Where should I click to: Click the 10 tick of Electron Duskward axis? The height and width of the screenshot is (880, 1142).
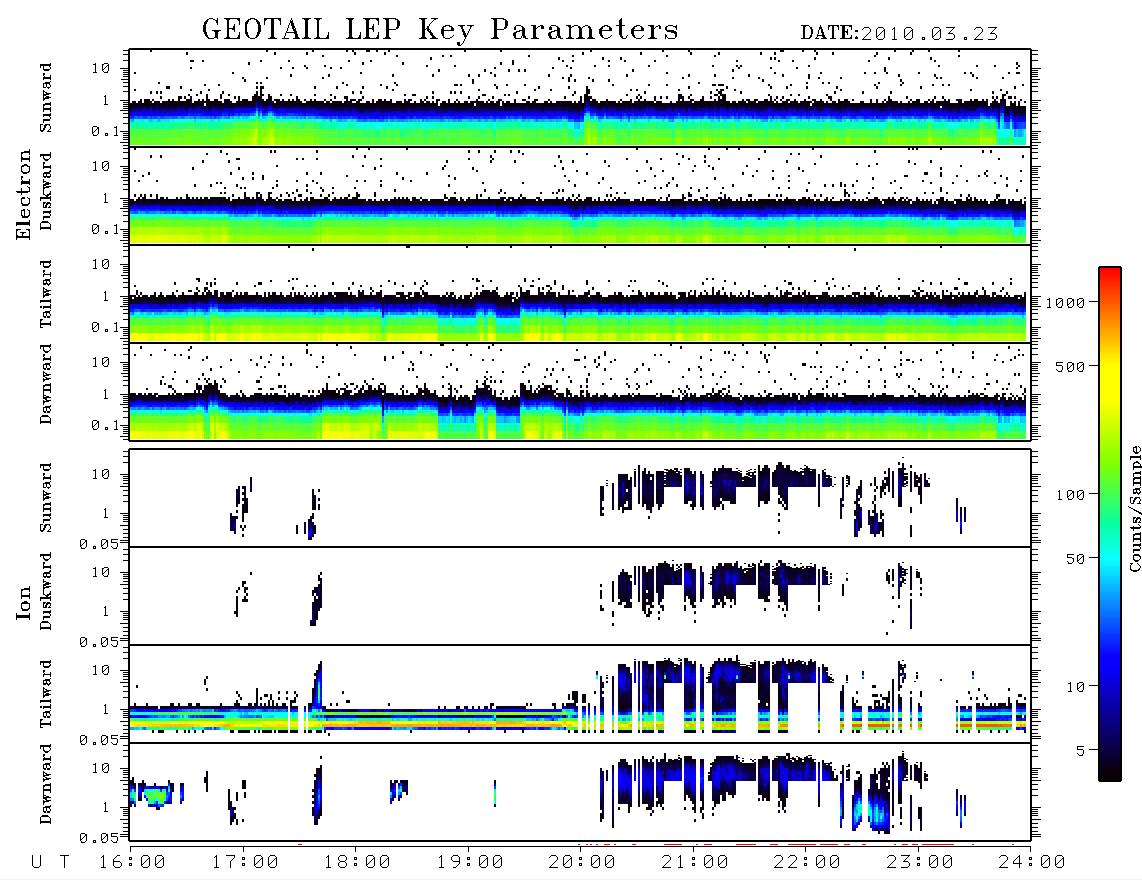(x=101, y=166)
